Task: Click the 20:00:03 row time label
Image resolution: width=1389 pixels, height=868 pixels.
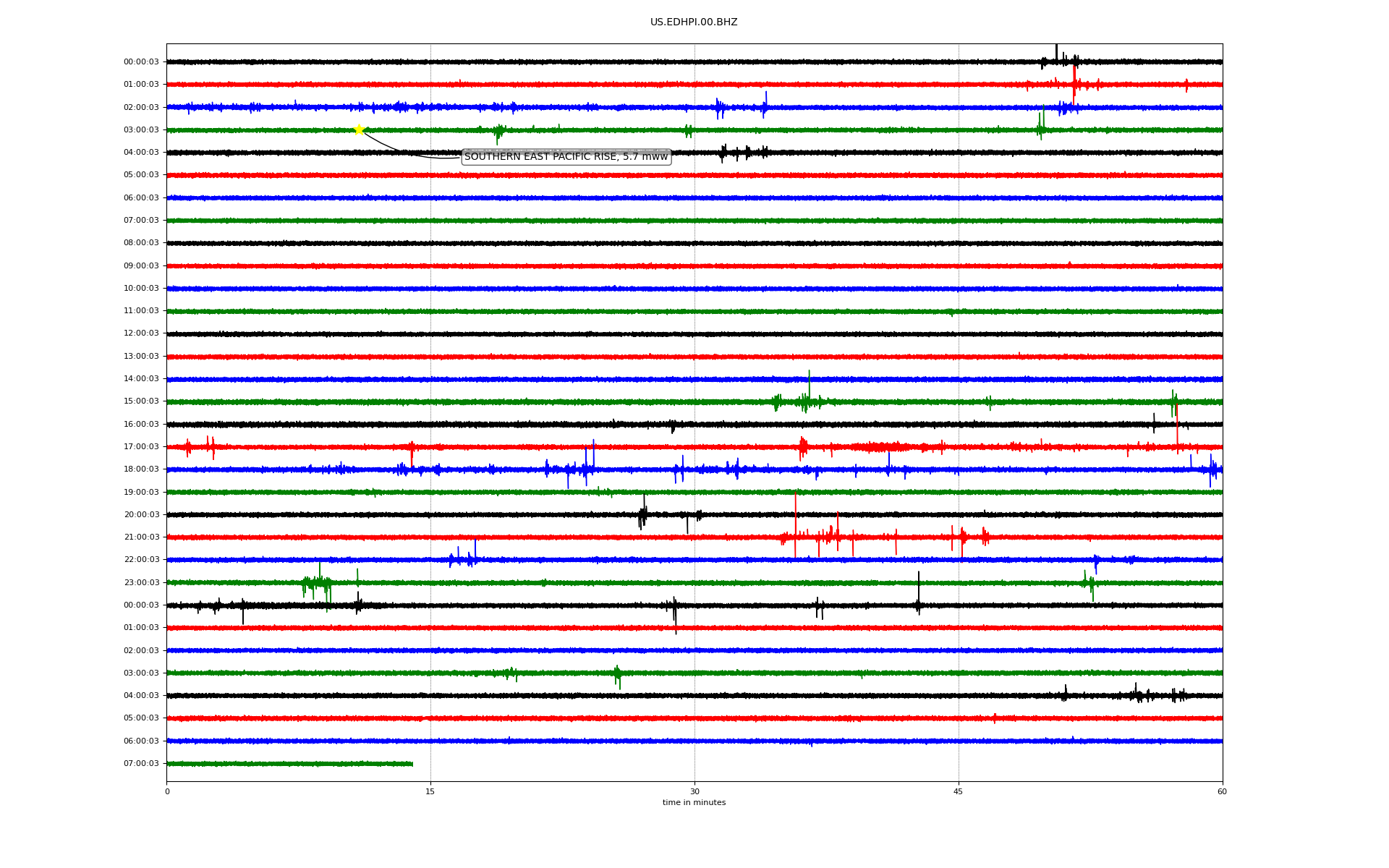Action: point(141,514)
